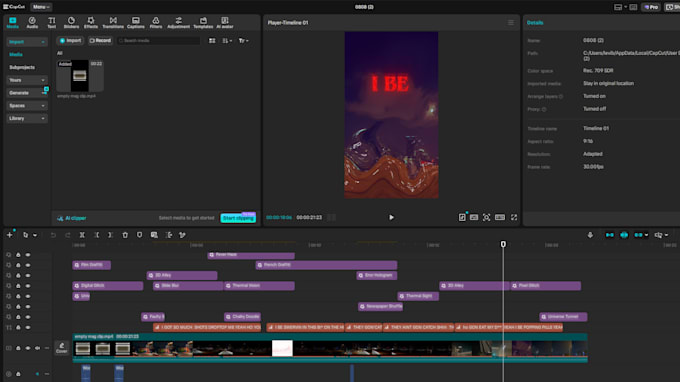Mute the main video track audio
This screenshot has width=680, height=382.
pyautogui.click(x=37, y=348)
